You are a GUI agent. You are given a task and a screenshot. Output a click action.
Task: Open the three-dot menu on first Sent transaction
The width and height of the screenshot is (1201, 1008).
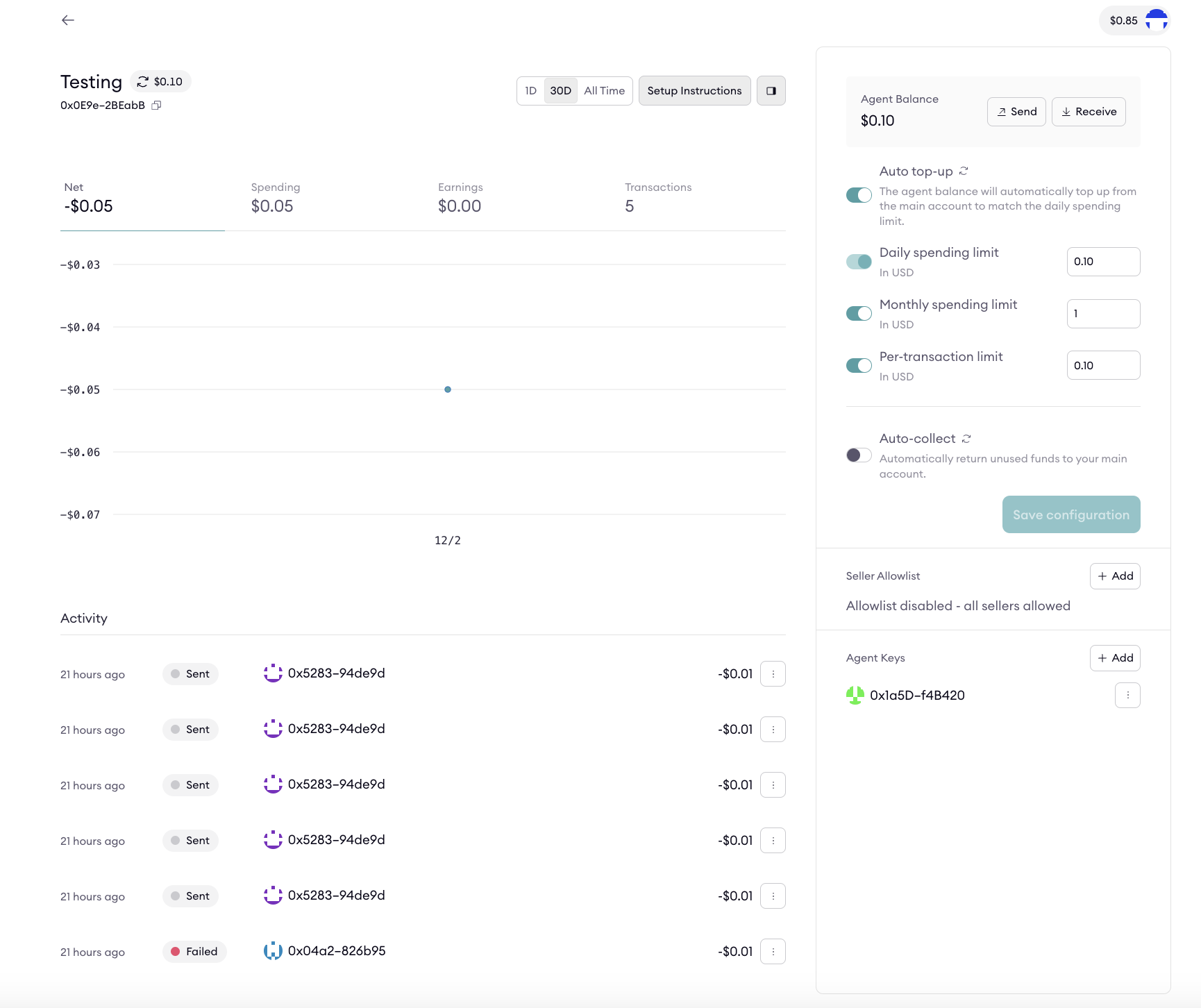tap(773, 674)
